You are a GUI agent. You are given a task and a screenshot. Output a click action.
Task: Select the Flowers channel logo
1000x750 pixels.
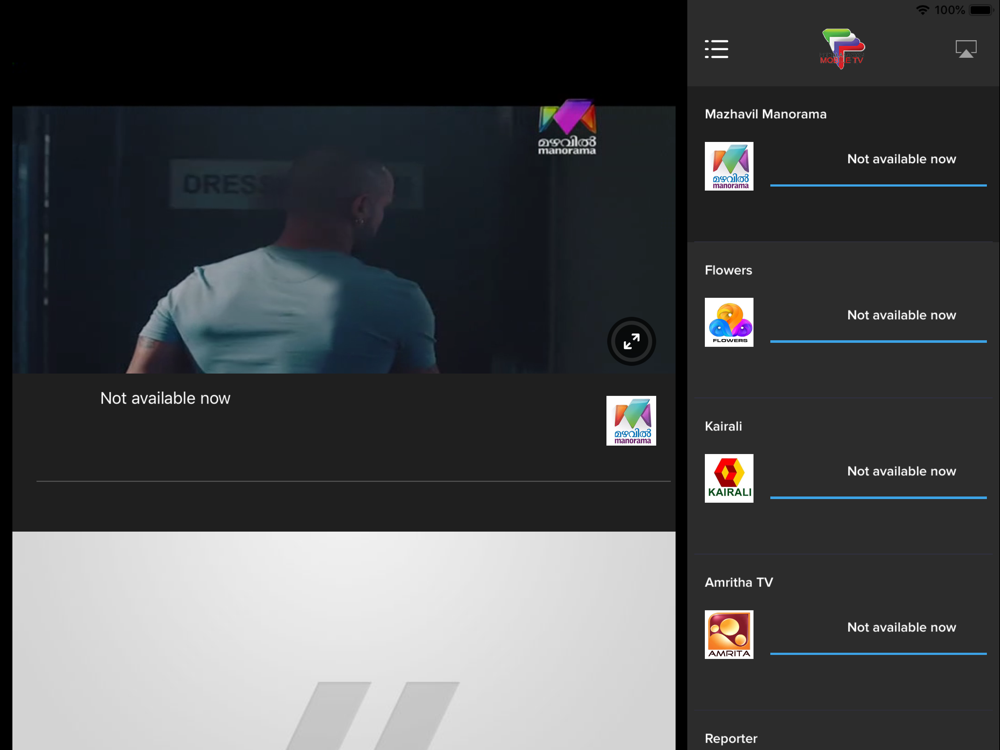[x=729, y=323]
